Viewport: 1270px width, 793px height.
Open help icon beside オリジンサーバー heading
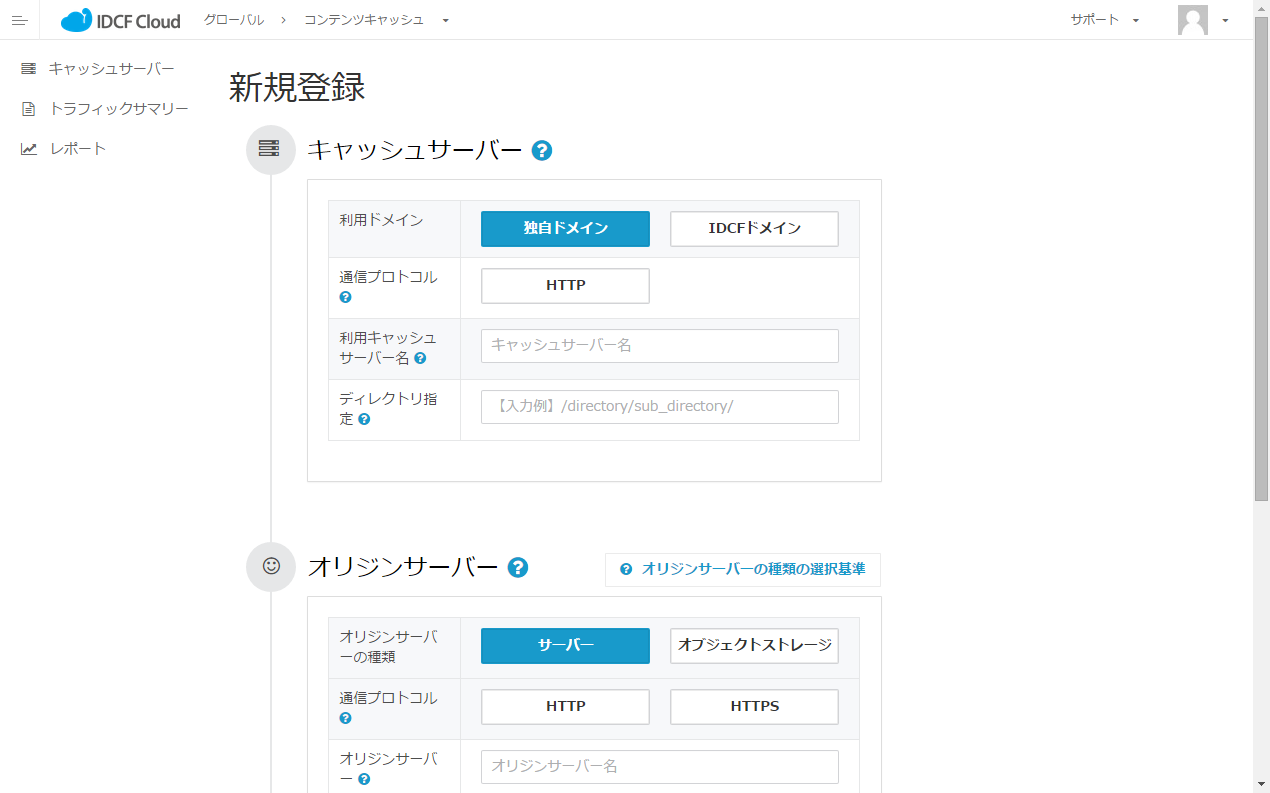pyautogui.click(x=518, y=568)
